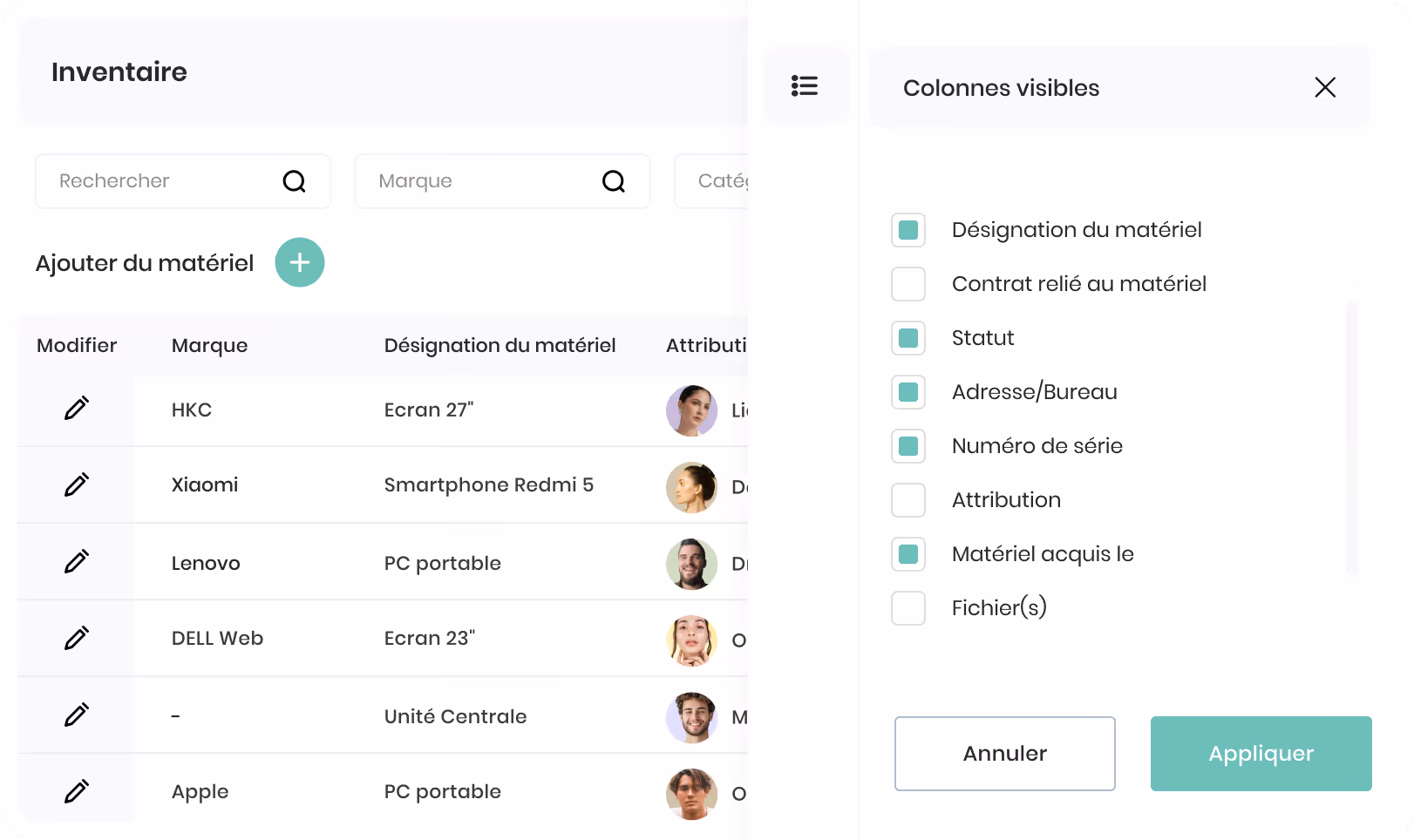Screen dimensions: 1414x840
Task: Select the DELL Web cell
Action: click(x=217, y=638)
